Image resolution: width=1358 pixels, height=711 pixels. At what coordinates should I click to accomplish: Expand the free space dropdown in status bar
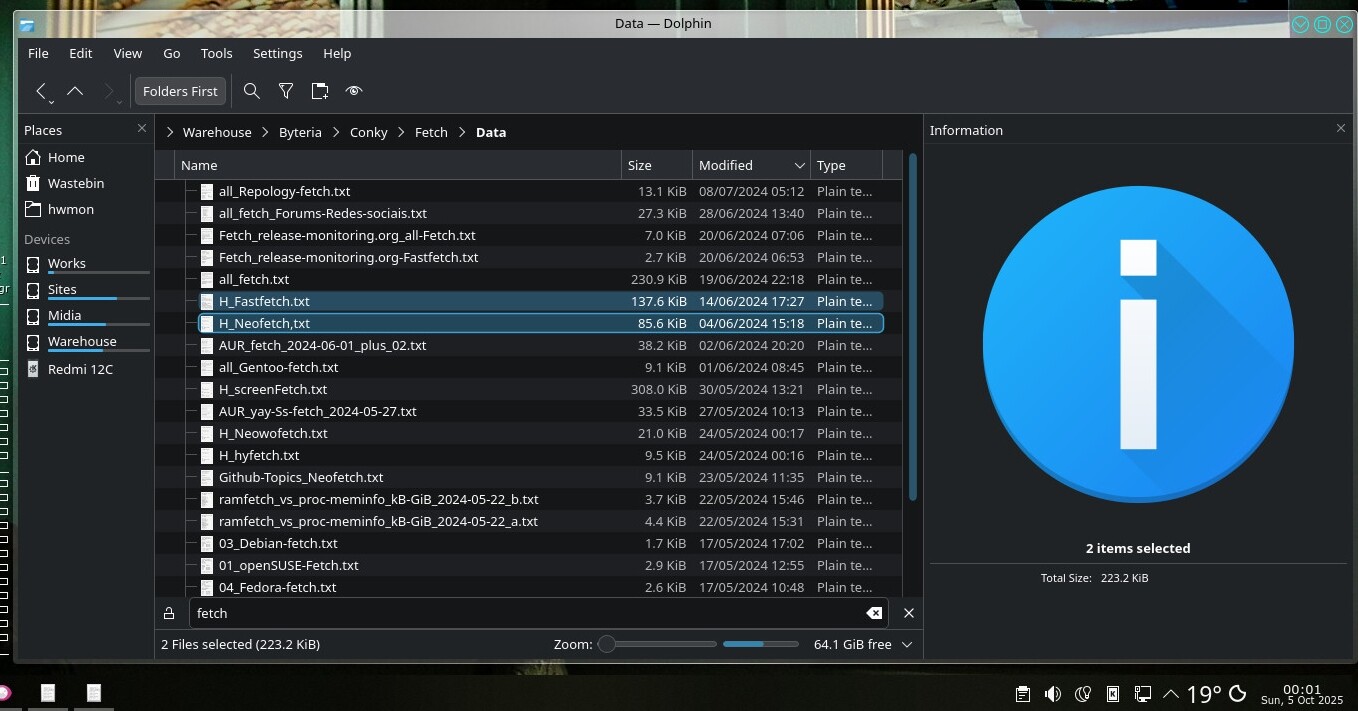pos(907,644)
